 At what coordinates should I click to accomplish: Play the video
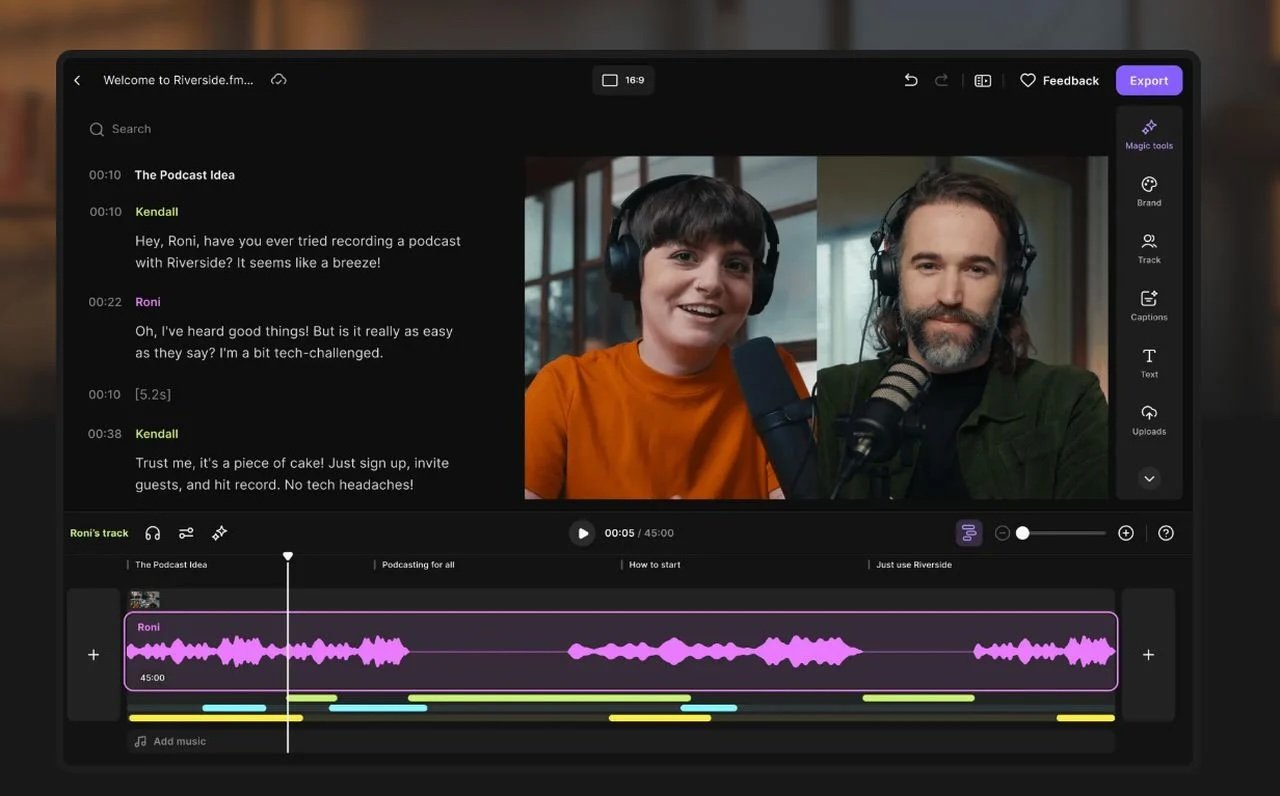(582, 533)
